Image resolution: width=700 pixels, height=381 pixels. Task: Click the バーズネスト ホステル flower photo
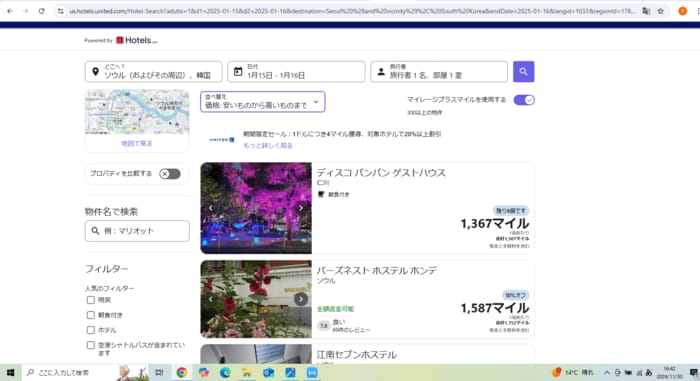pos(256,299)
